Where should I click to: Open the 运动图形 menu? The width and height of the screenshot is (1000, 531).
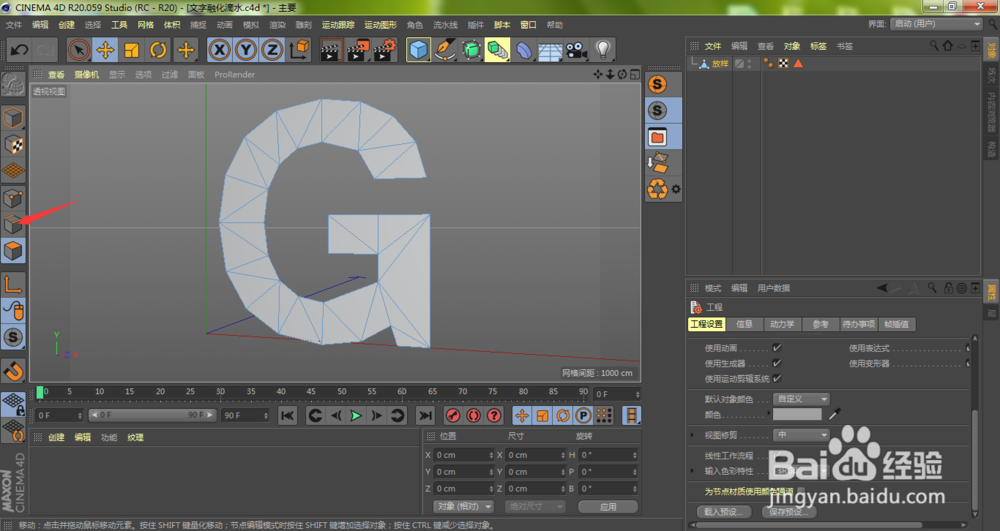pyautogui.click(x=379, y=24)
